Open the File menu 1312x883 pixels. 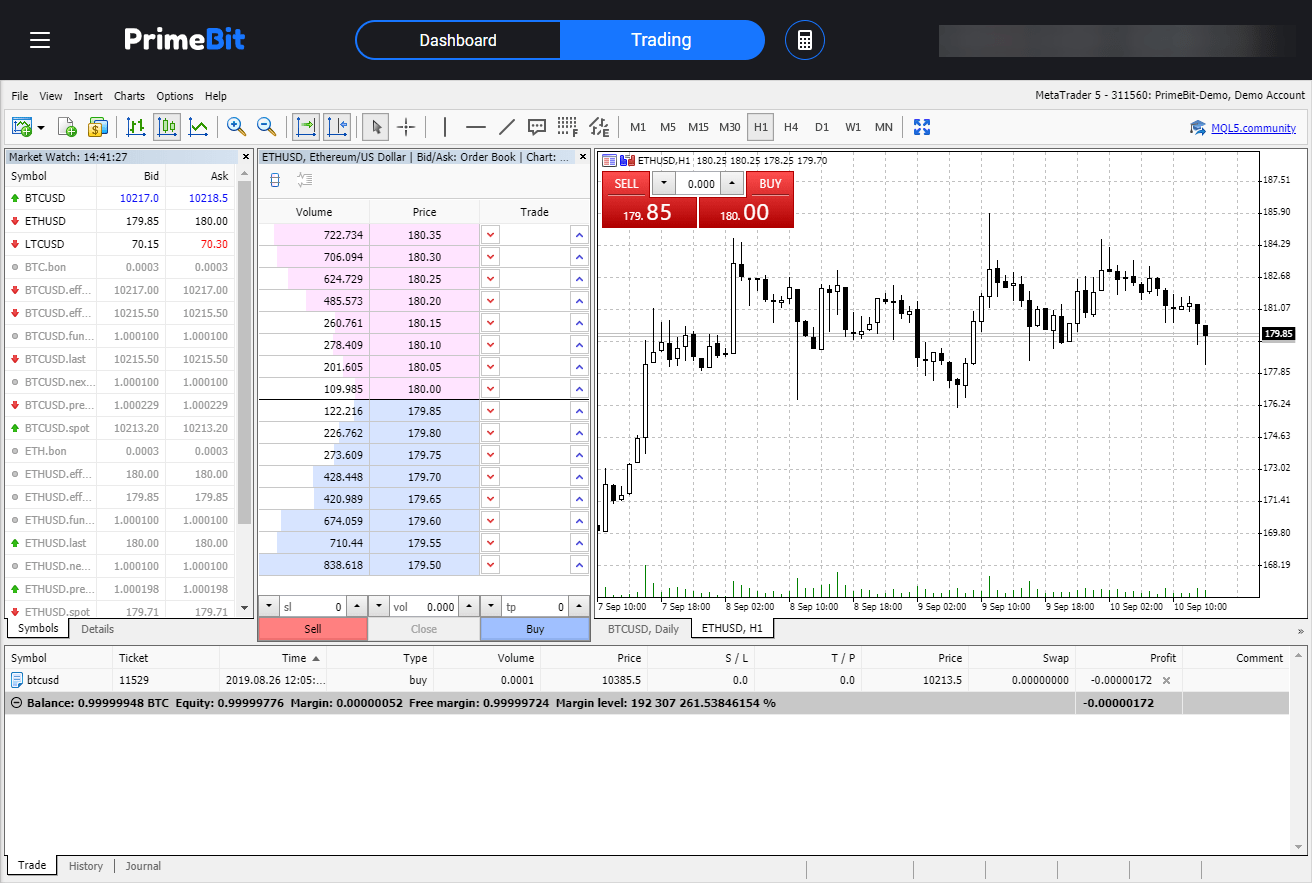pos(20,96)
